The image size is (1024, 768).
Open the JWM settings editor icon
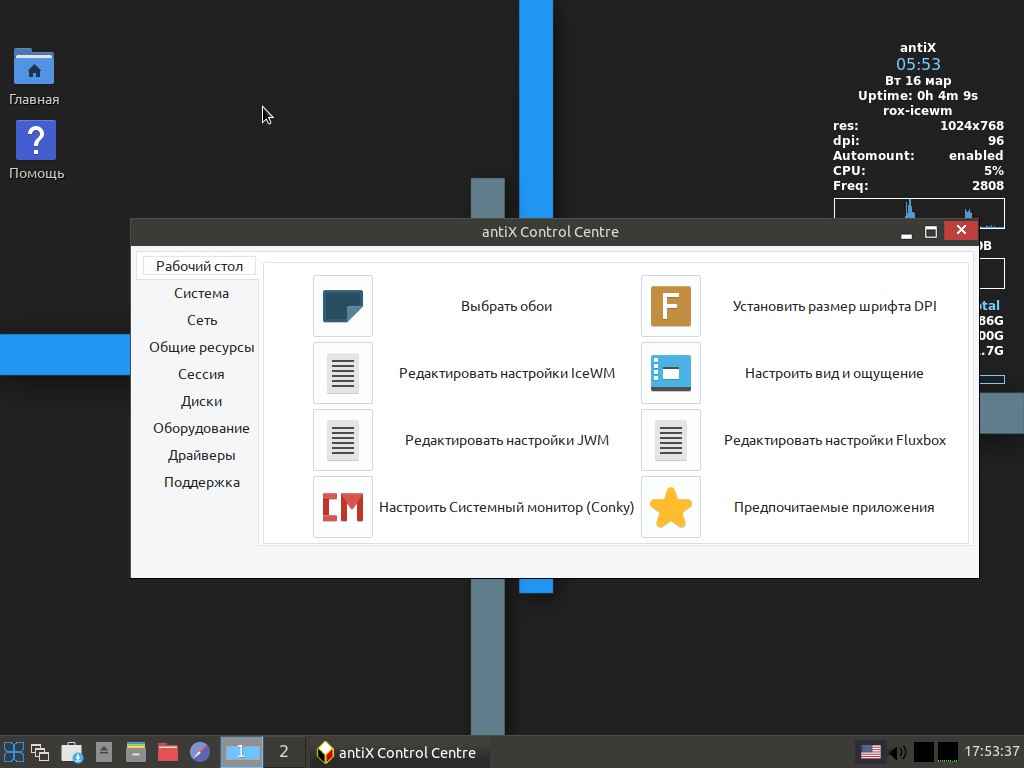[342, 440]
